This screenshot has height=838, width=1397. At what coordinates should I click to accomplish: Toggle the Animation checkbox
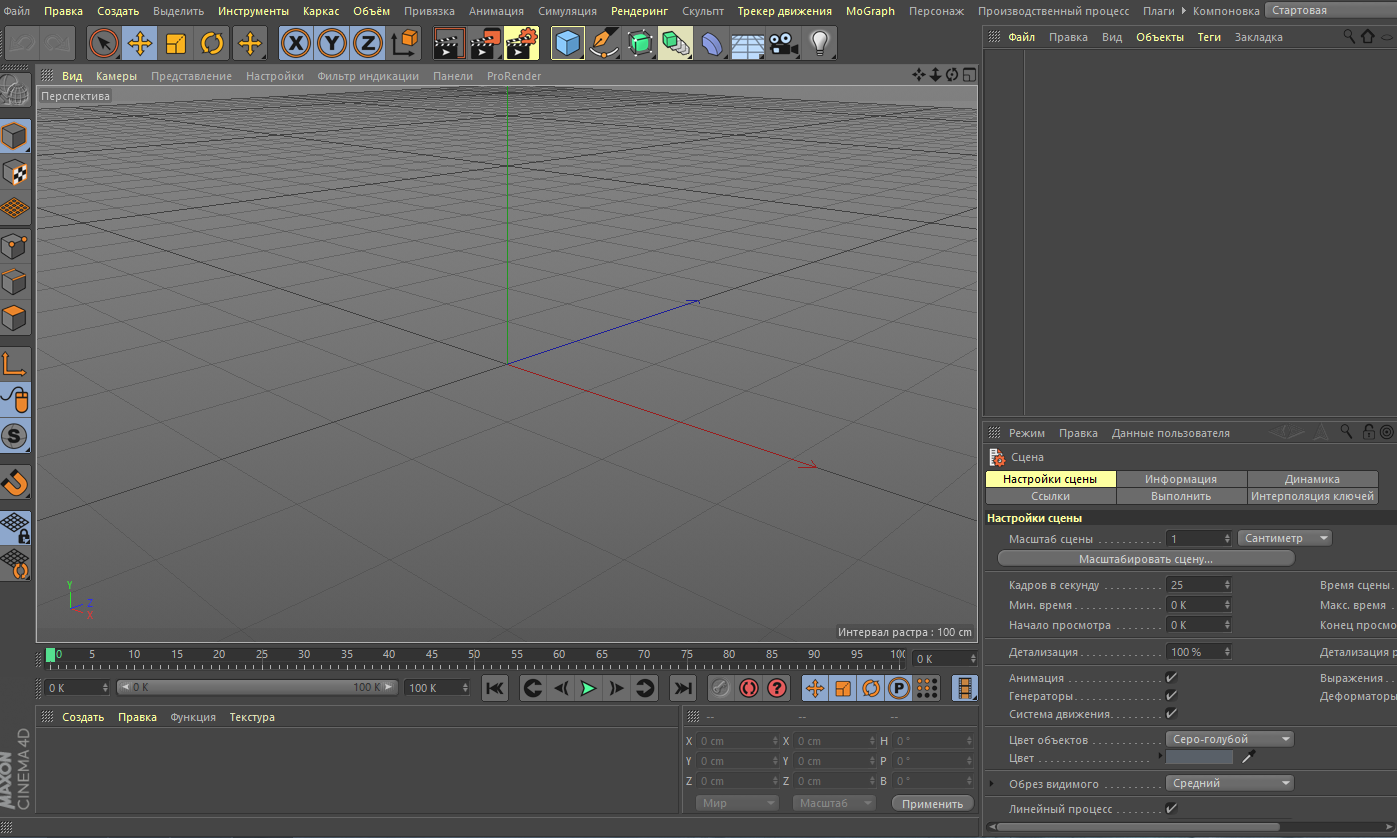(x=1172, y=678)
